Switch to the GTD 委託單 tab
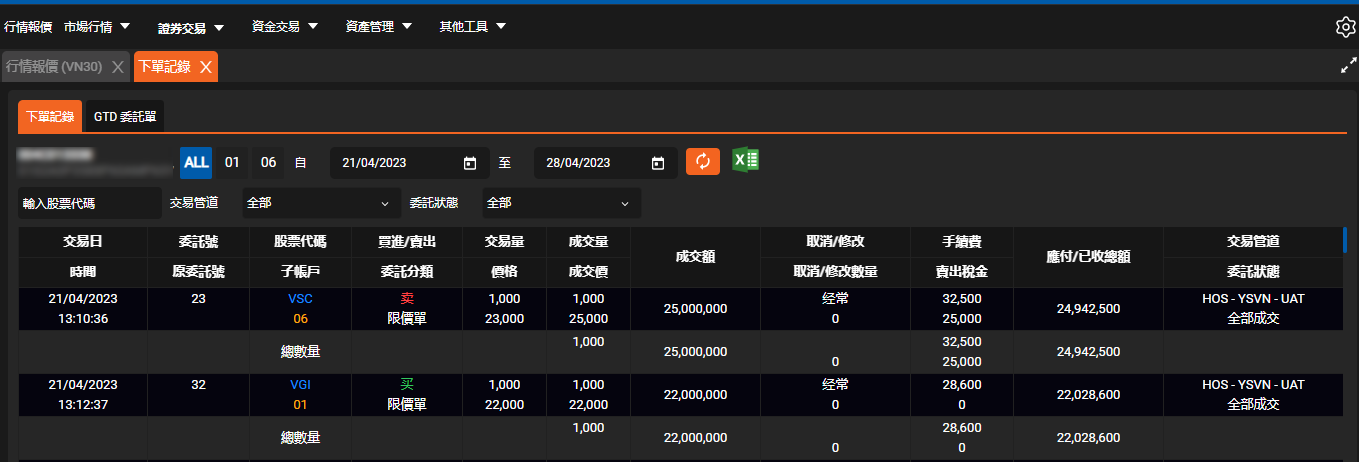 point(125,117)
